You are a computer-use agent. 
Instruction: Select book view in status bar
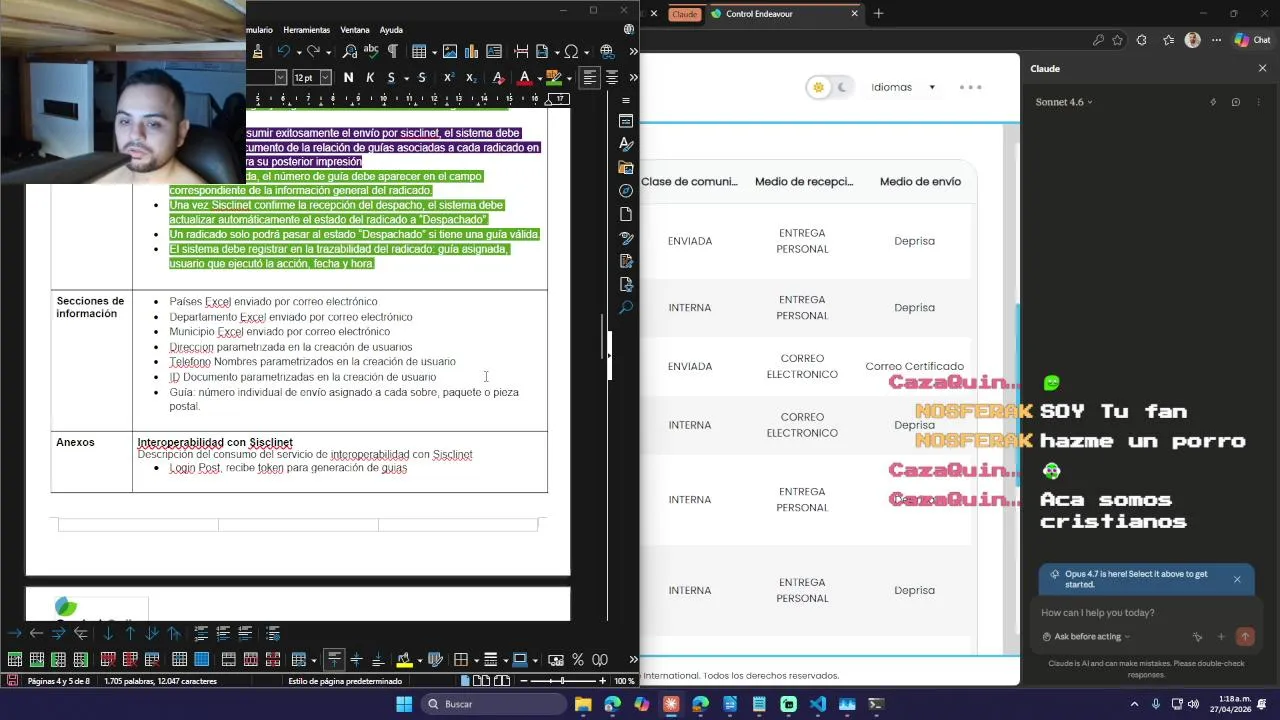500,681
